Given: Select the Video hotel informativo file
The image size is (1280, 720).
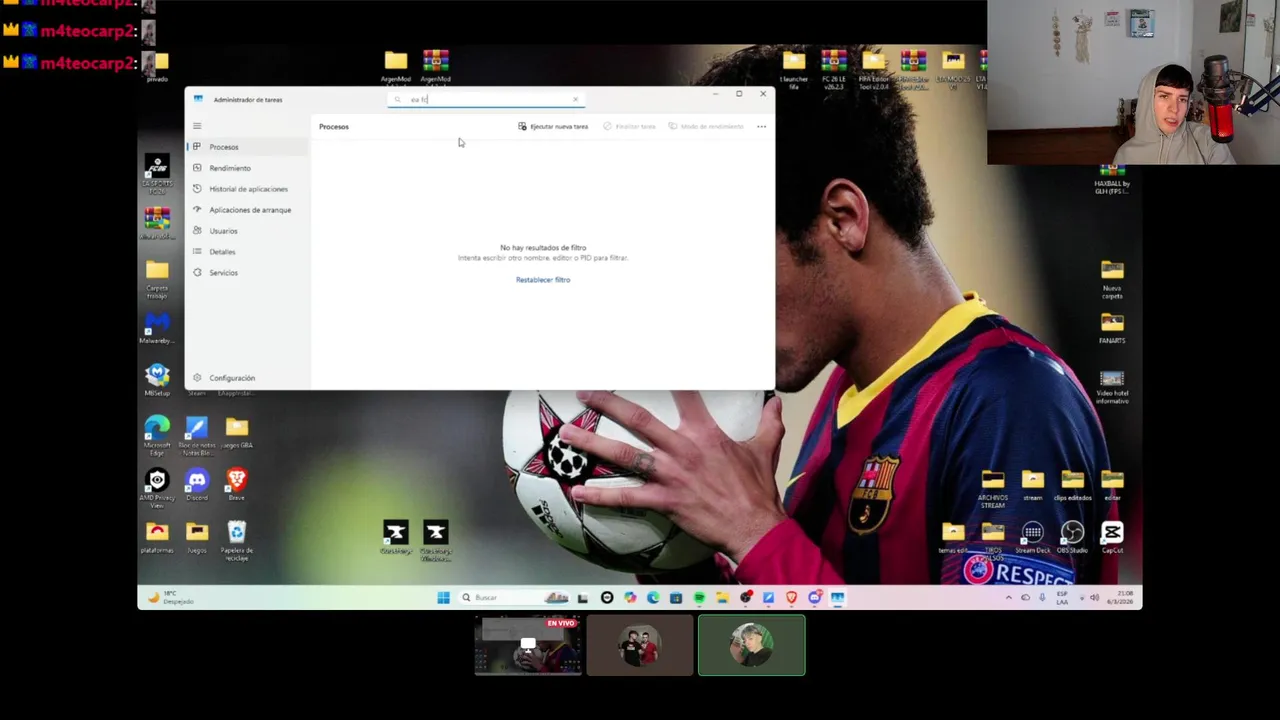Looking at the screenshot, I should pos(1112,387).
